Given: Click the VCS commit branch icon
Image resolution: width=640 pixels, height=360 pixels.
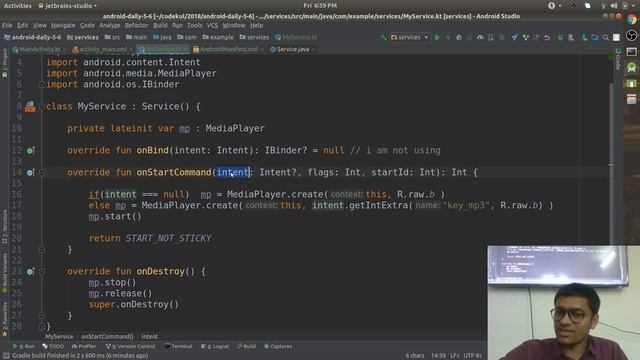Looking at the screenshot, I should click(x=526, y=37).
